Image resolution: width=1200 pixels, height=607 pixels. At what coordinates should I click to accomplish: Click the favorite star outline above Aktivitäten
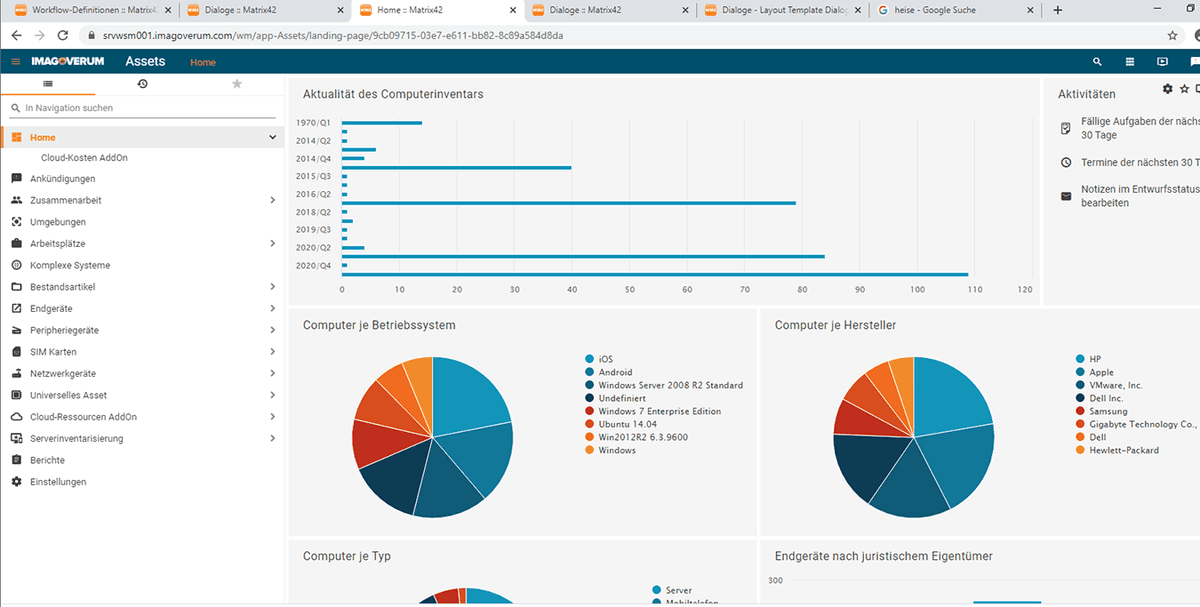click(x=1184, y=89)
